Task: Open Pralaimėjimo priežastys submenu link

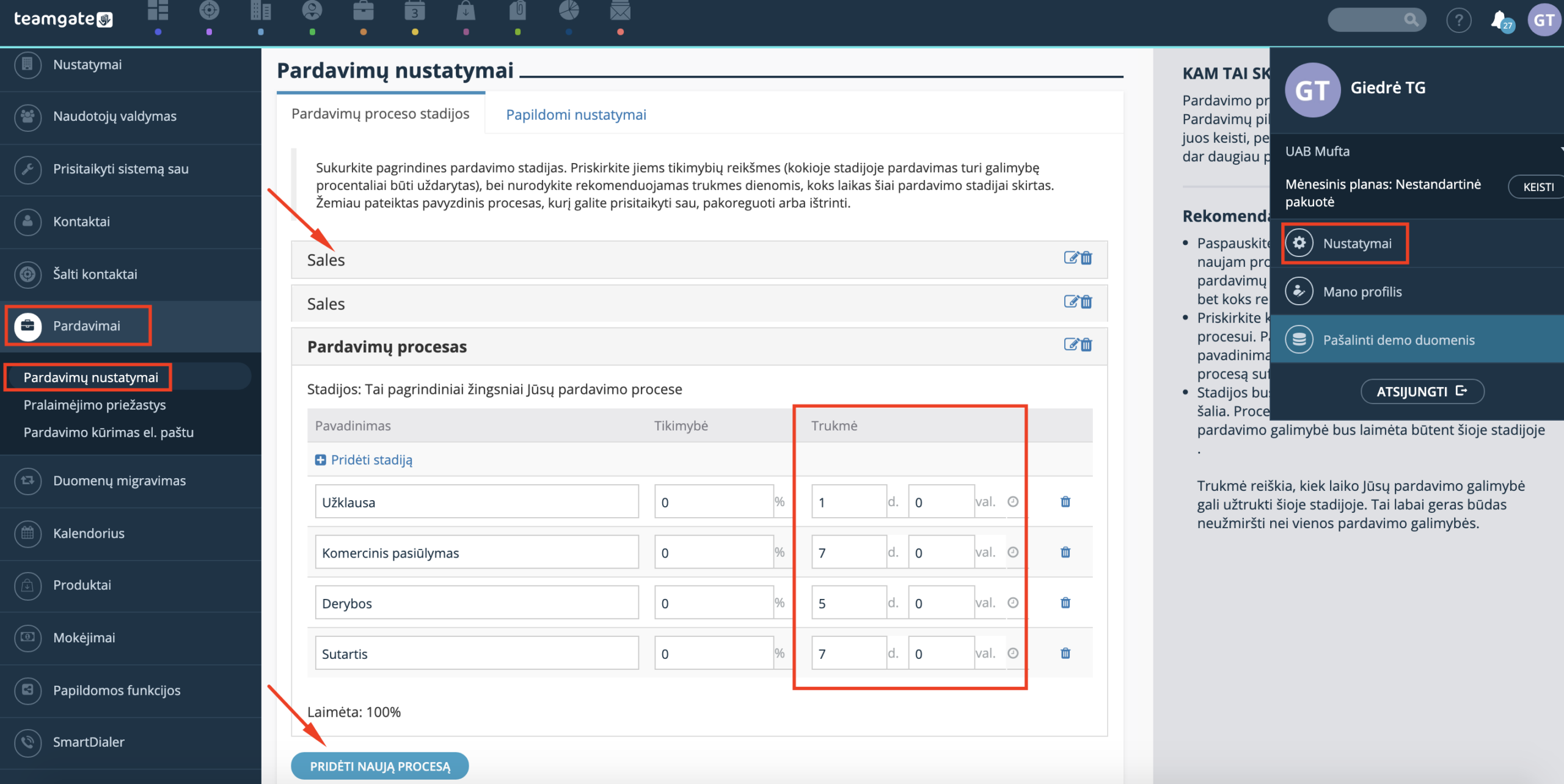Action: [95, 405]
